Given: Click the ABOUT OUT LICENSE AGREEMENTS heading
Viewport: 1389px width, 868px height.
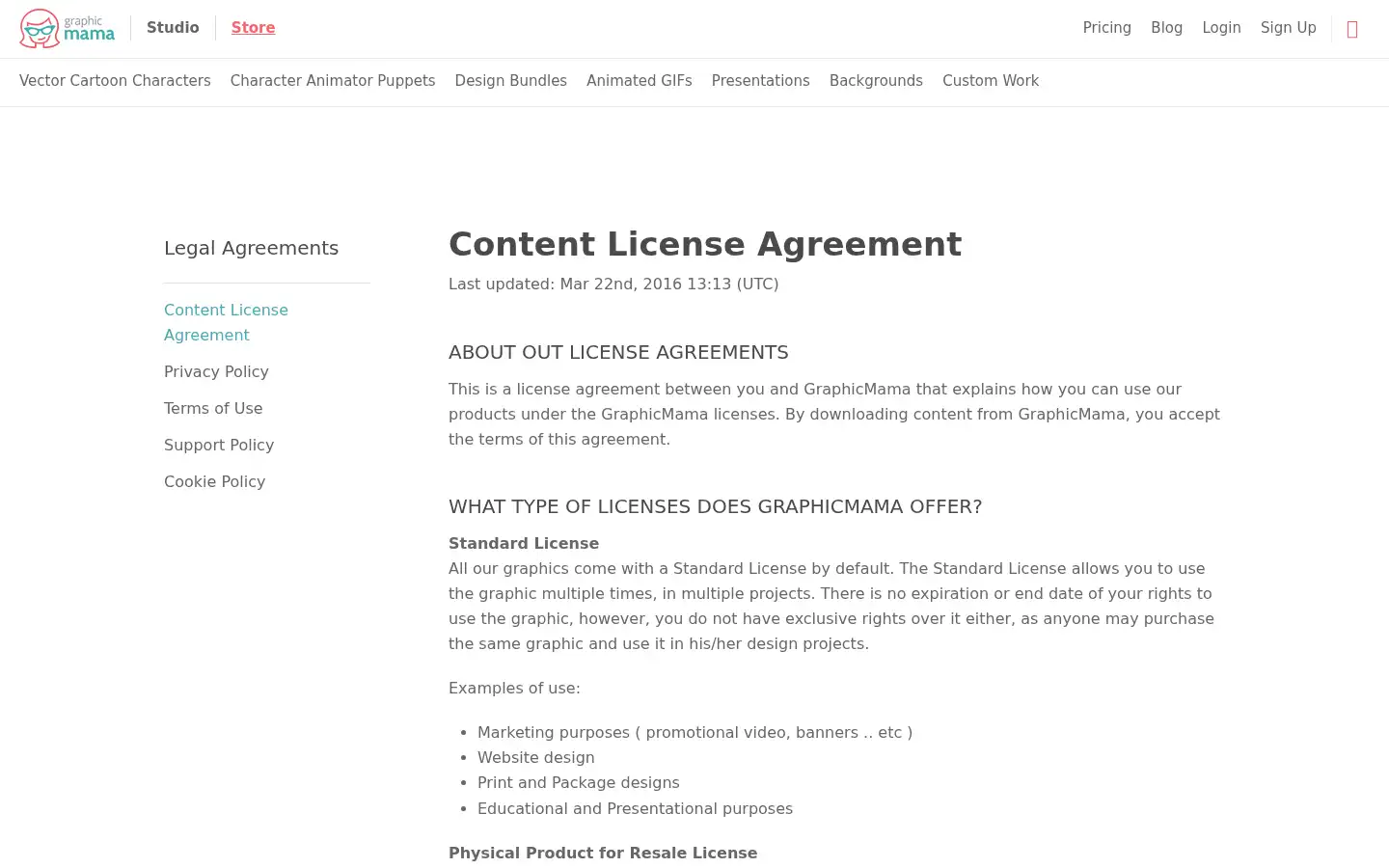Looking at the screenshot, I should 618,352.
